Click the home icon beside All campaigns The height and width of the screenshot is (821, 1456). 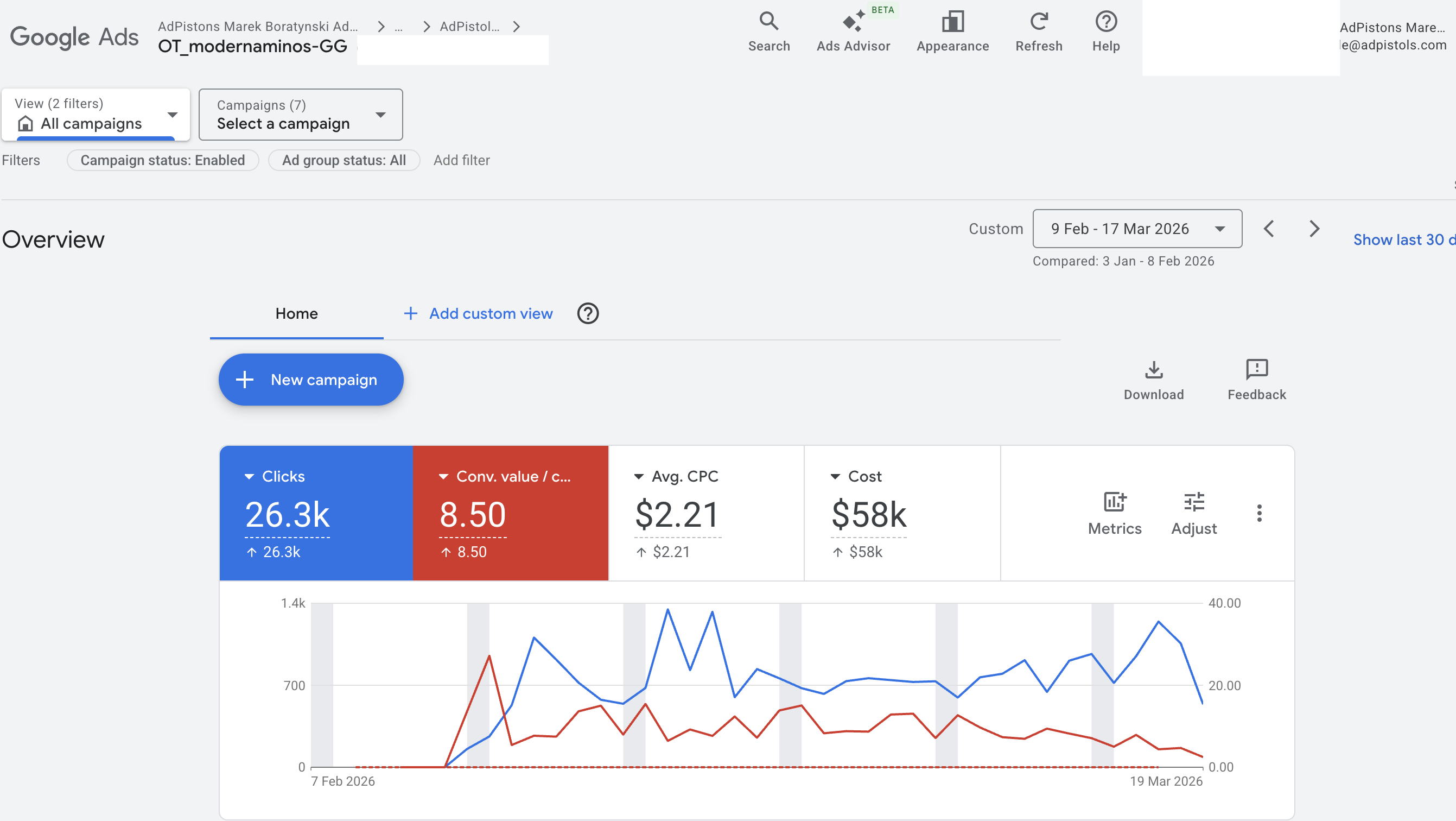tap(25, 123)
